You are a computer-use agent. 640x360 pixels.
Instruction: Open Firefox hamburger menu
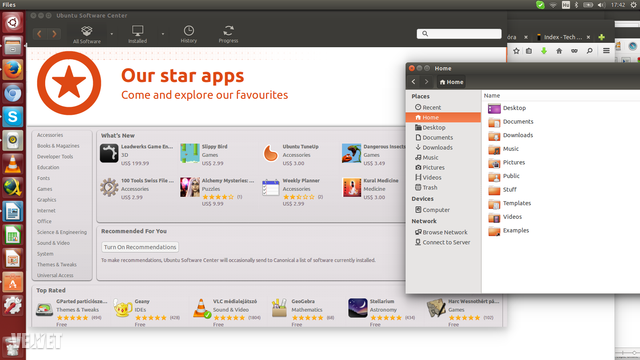(x=606, y=51)
